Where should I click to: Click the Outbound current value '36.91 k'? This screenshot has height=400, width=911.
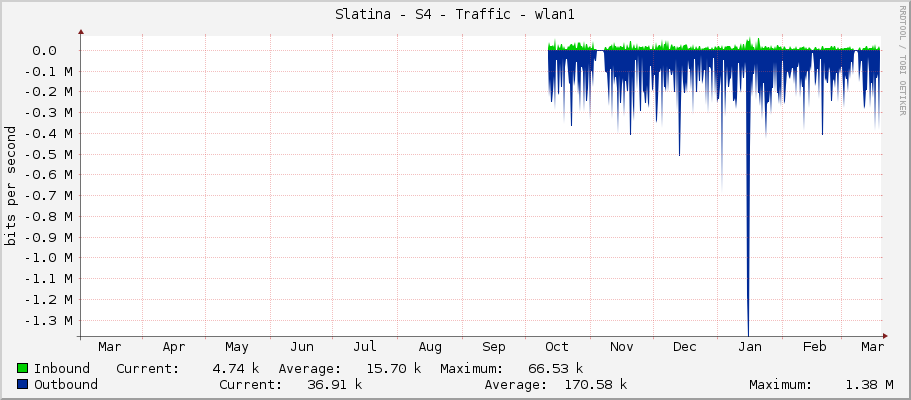pyautogui.click(x=334, y=384)
